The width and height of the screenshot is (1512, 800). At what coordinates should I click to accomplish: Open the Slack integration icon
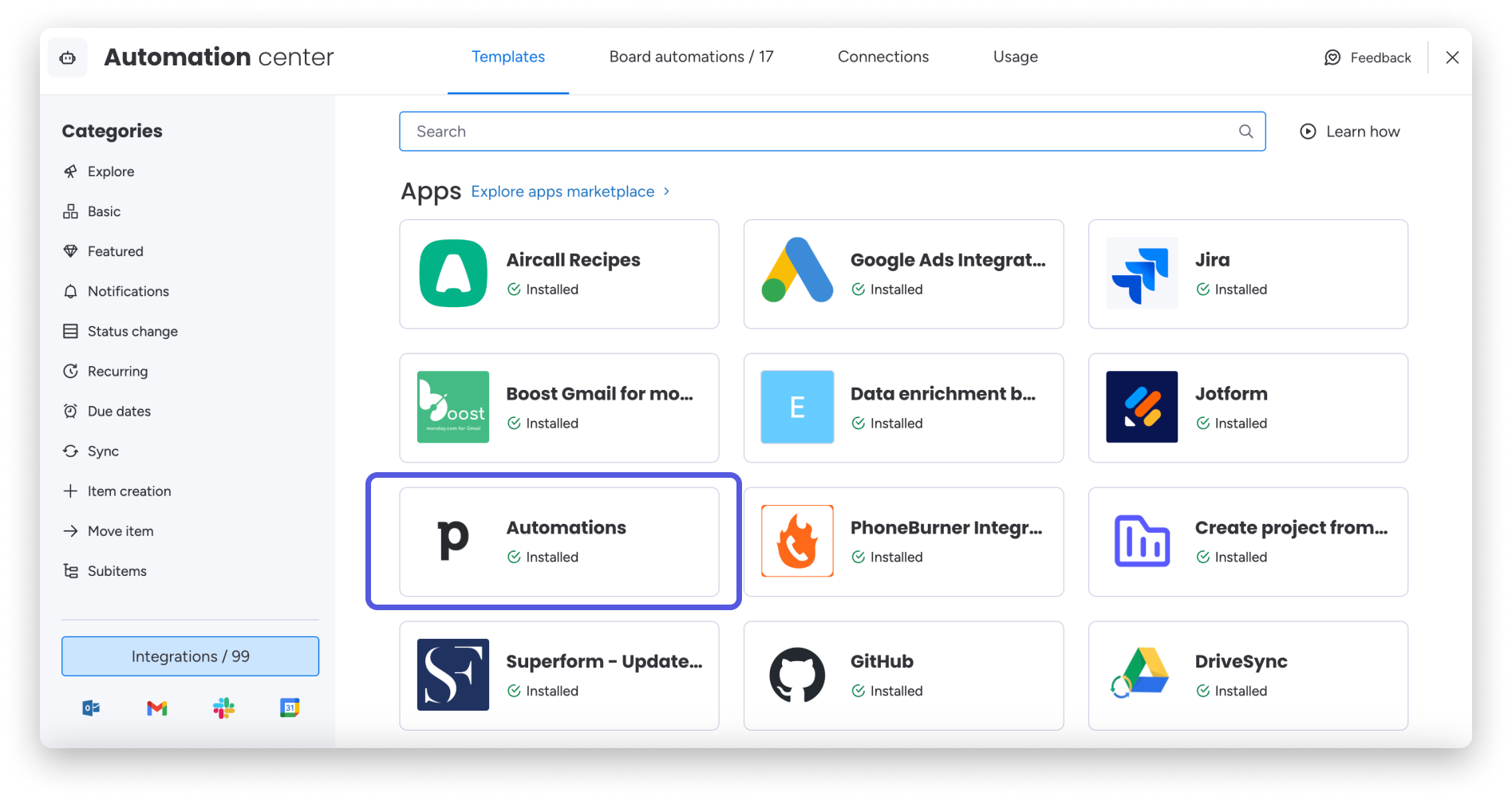pos(223,707)
